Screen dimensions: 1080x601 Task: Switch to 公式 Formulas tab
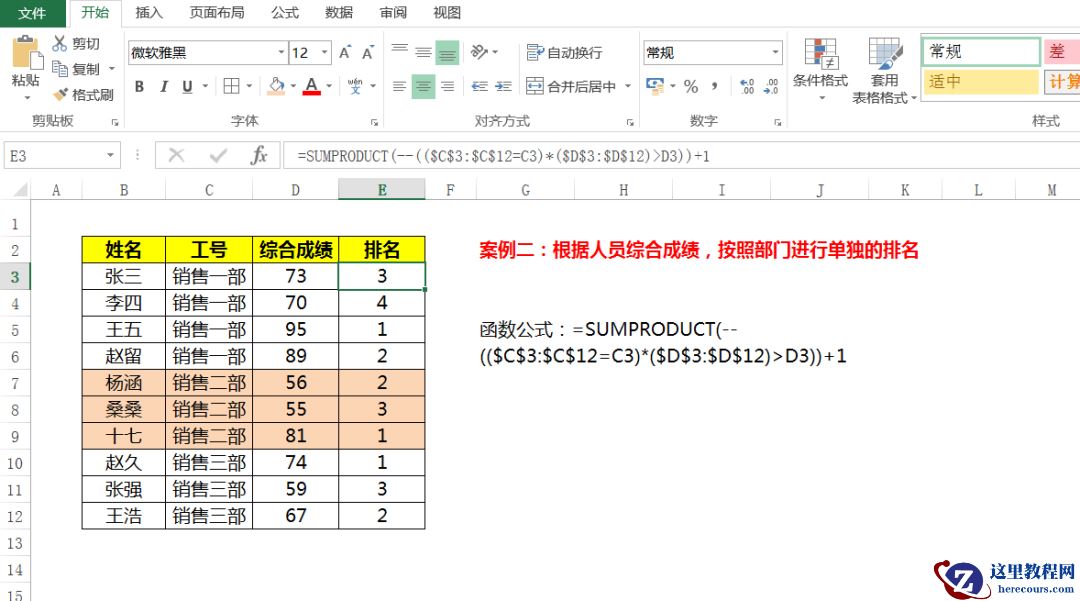pos(284,12)
